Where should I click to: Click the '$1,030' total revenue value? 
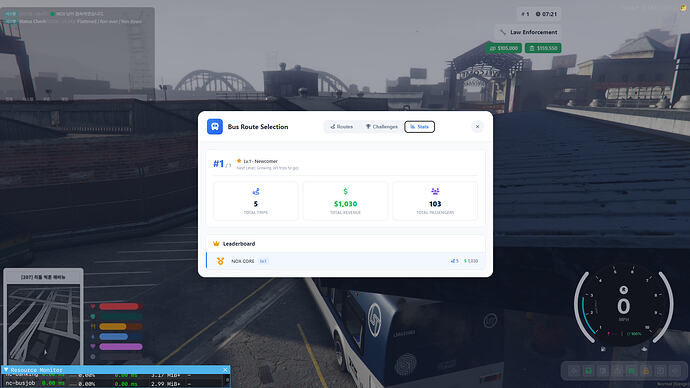pos(345,204)
